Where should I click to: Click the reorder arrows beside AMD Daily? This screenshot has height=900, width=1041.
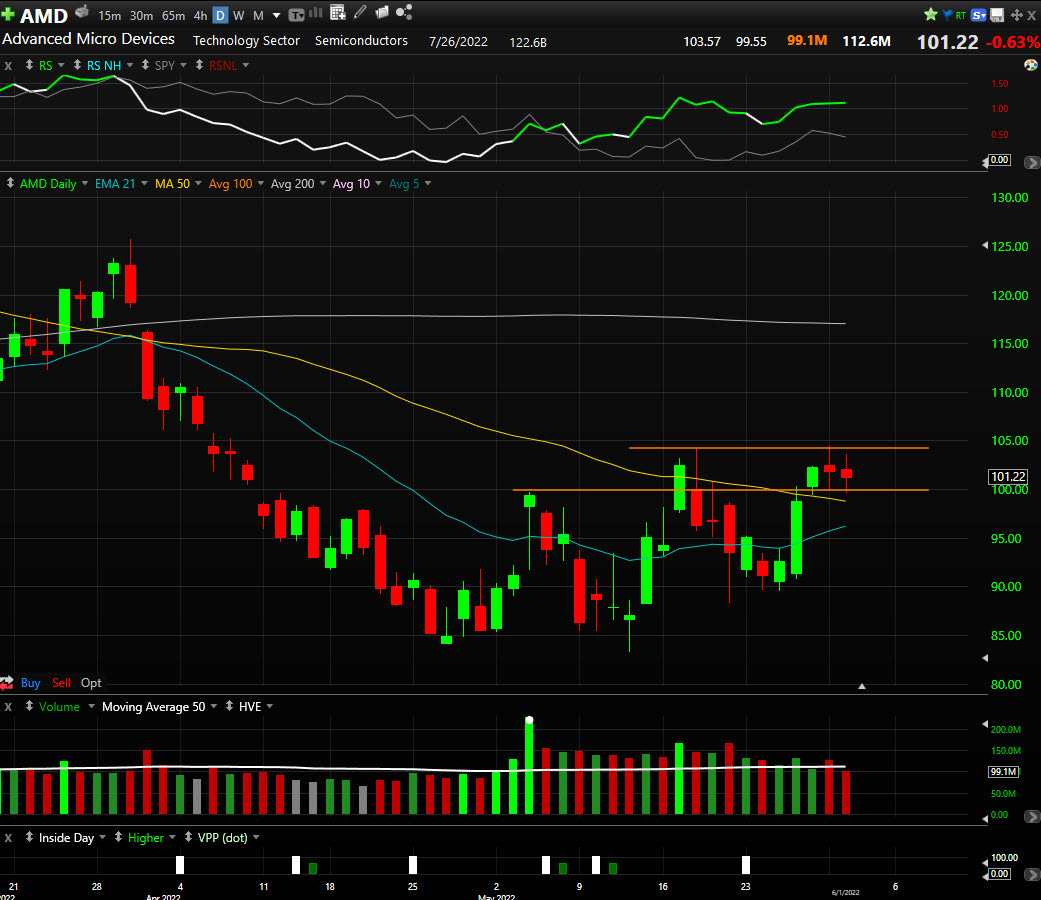10,183
